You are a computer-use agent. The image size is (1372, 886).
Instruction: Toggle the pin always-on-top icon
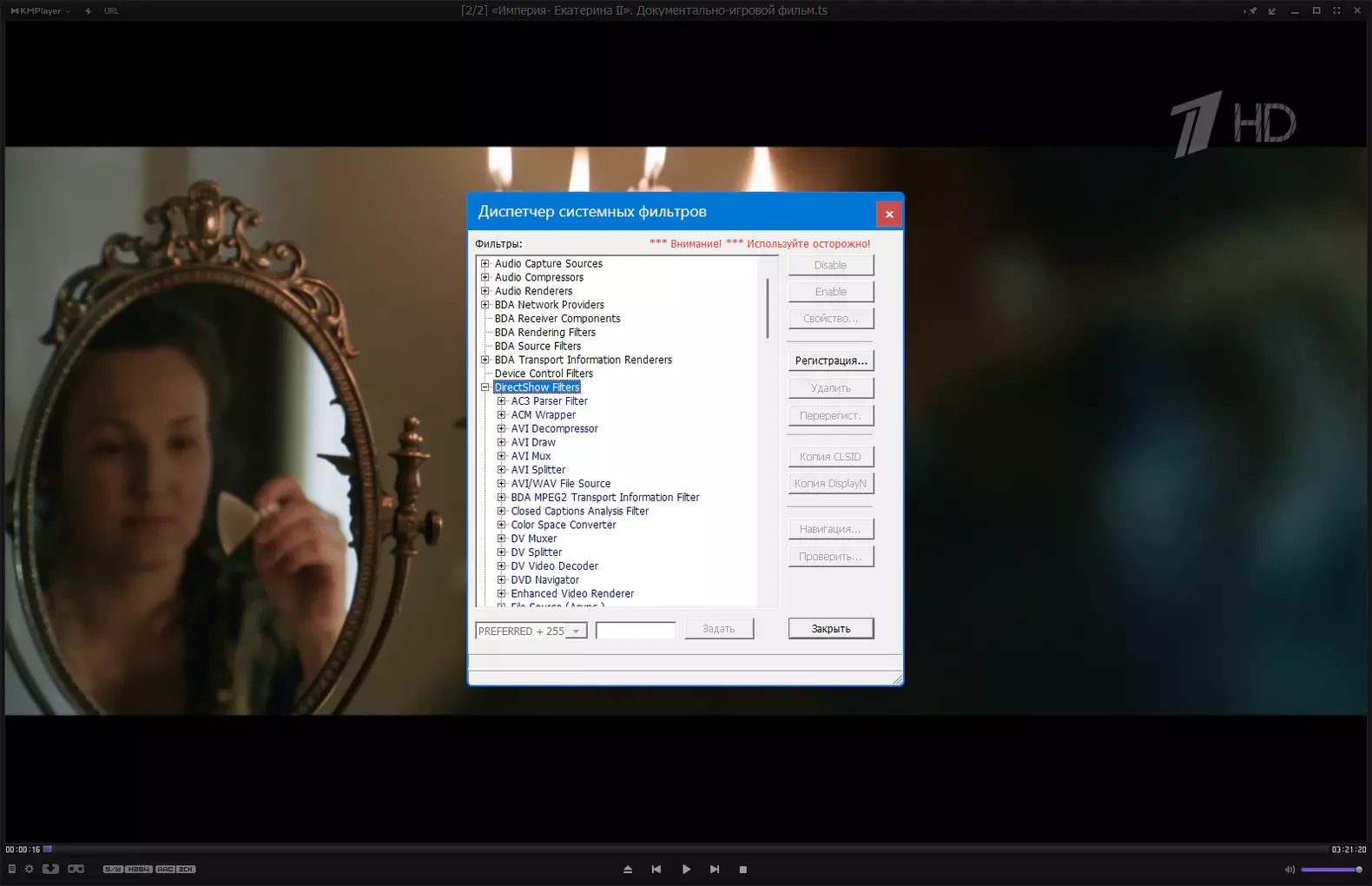(x=1250, y=11)
